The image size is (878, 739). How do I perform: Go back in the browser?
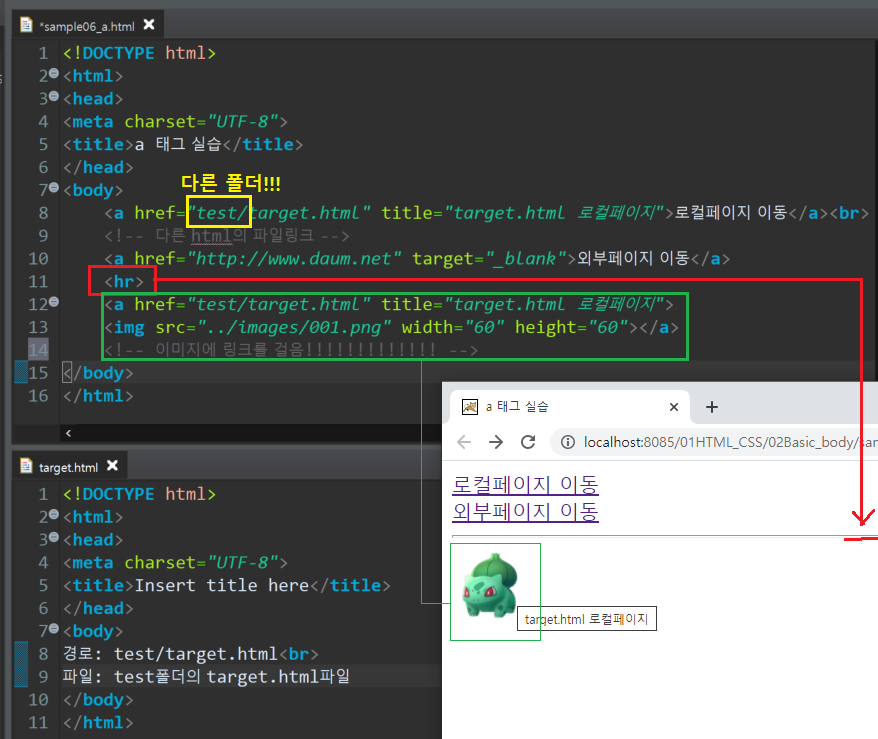tap(464, 442)
